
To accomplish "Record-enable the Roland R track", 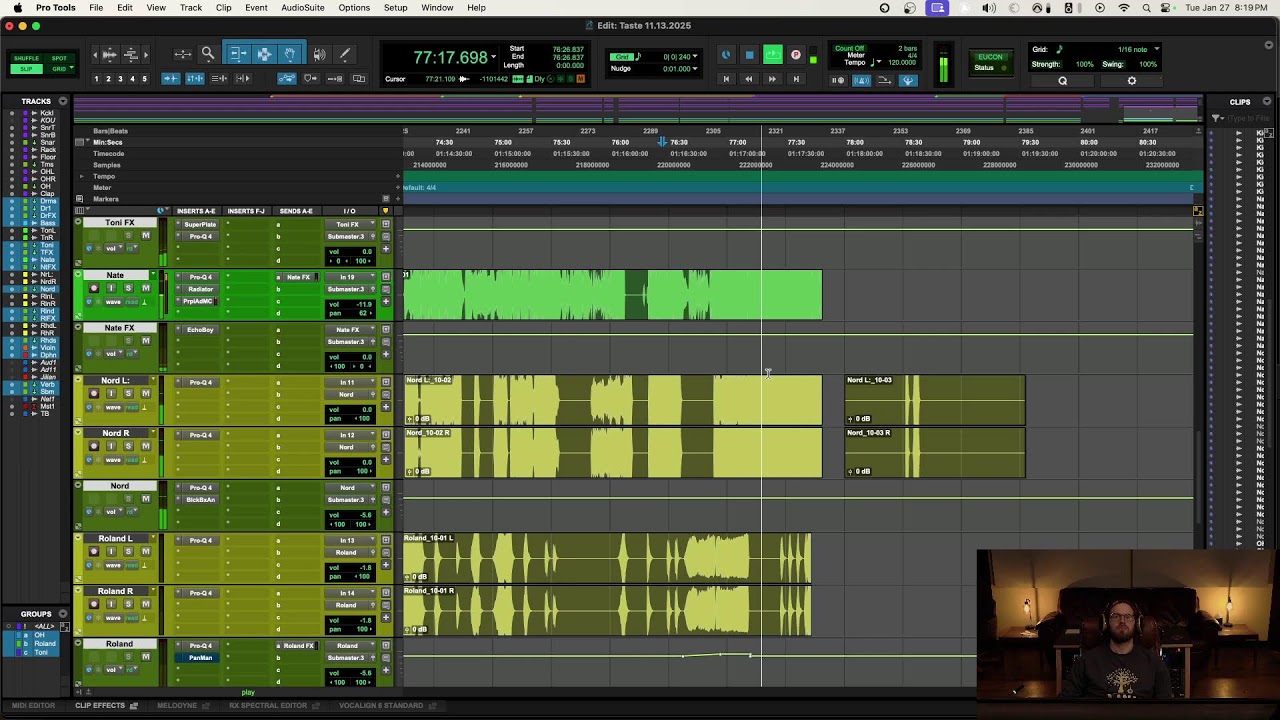I will pyautogui.click(x=94, y=605).
